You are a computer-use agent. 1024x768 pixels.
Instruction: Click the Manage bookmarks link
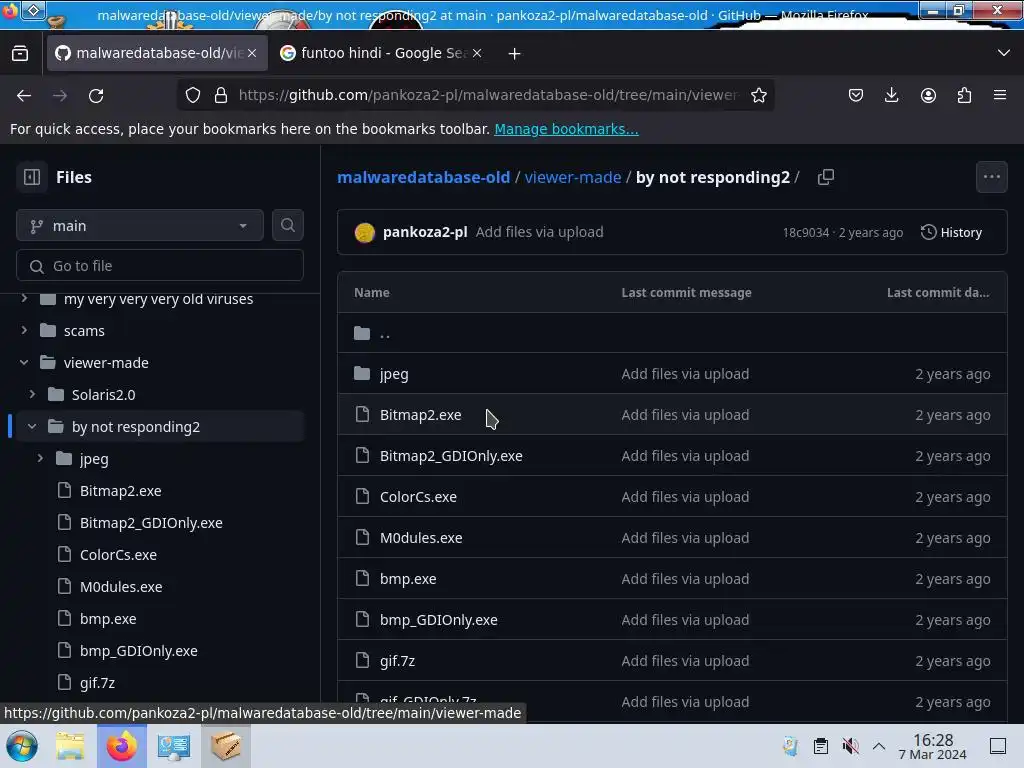(x=566, y=129)
